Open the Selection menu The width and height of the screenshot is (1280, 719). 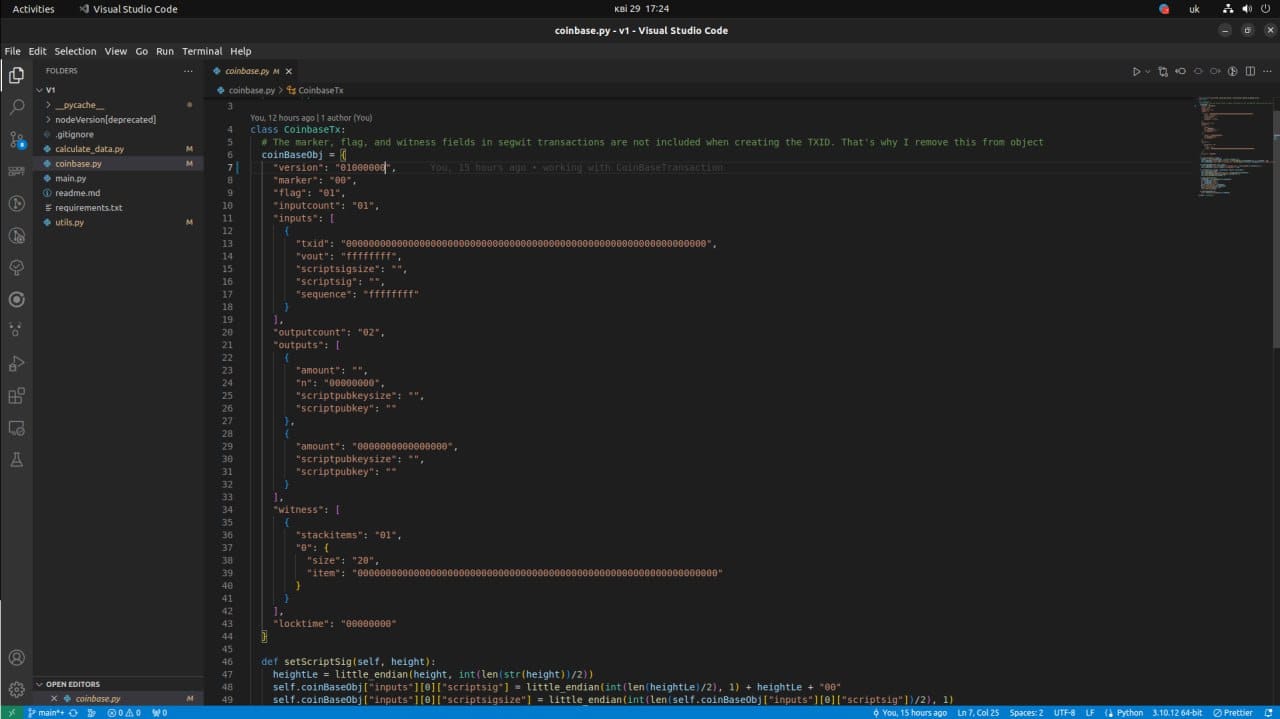click(x=75, y=51)
